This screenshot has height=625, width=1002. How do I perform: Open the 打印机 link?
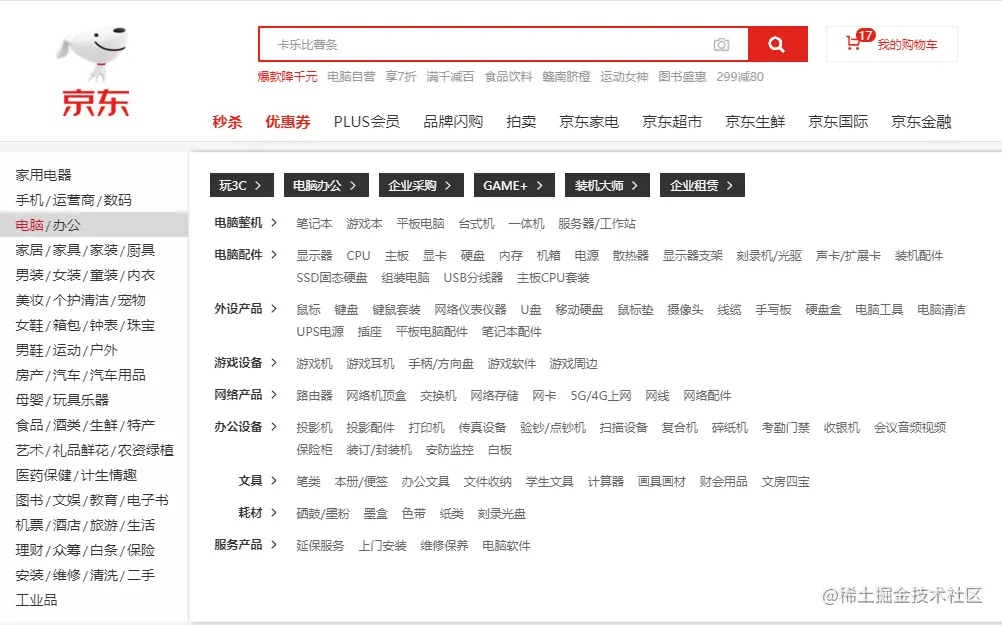pyautogui.click(x=426, y=428)
